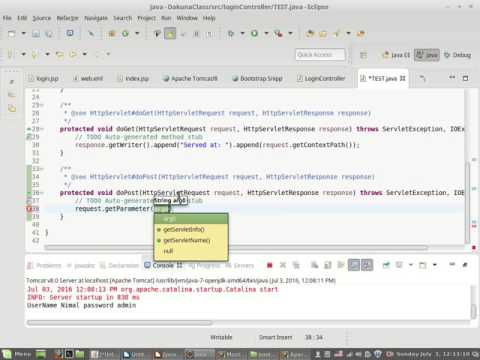This screenshot has width=480, height=360.
Task: Open the LoginController editor tab
Action: 321,79
